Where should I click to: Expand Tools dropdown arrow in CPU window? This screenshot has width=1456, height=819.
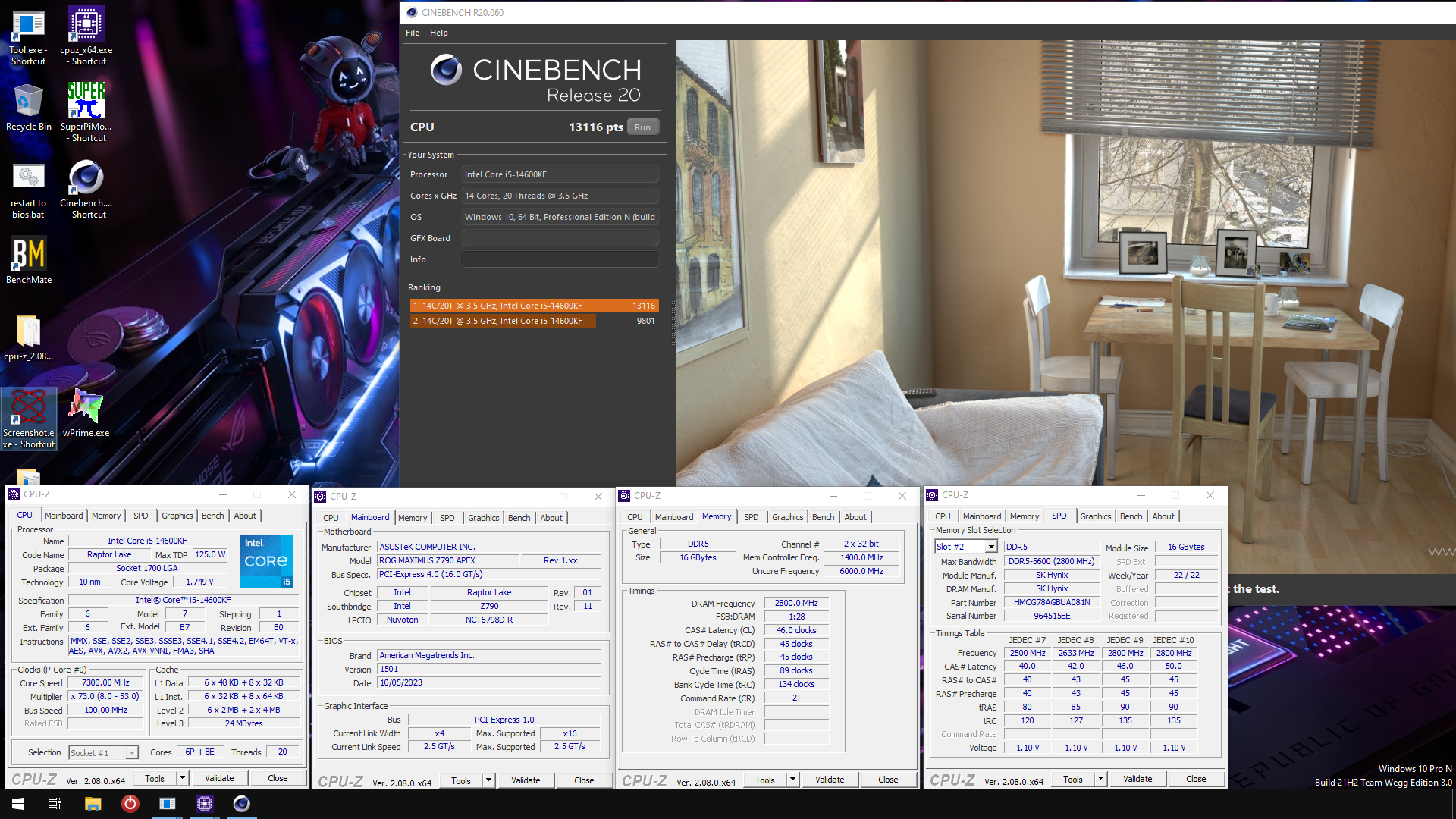coord(182,778)
